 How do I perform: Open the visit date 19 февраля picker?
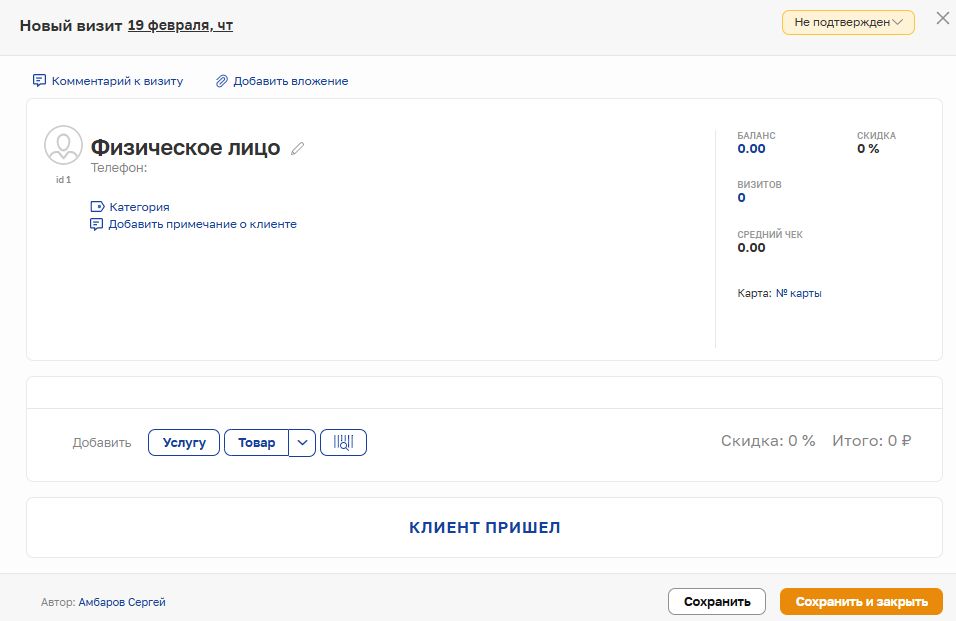pyautogui.click(x=180, y=25)
